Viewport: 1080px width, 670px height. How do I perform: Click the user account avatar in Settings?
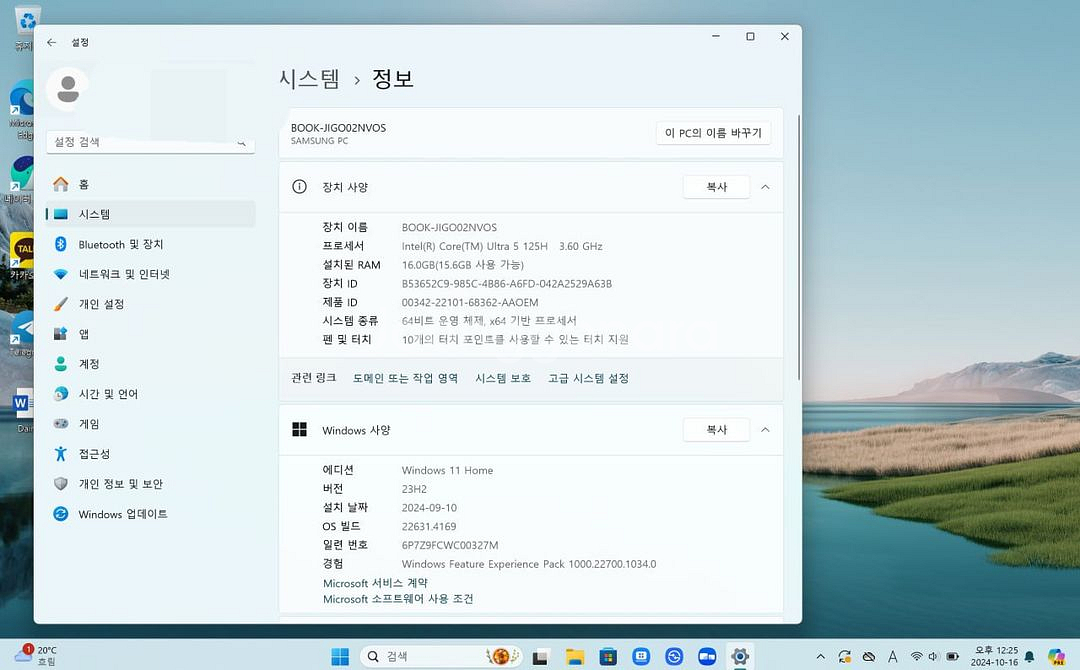(x=68, y=90)
